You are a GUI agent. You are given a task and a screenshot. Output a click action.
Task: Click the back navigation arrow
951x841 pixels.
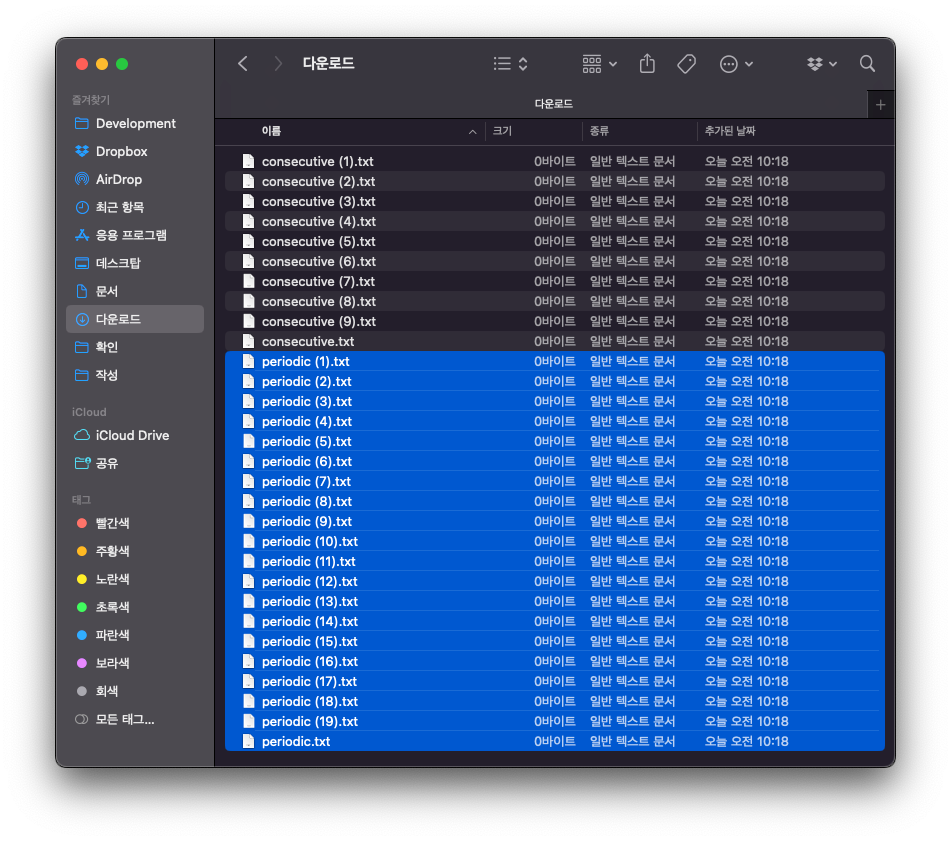(241, 63)
